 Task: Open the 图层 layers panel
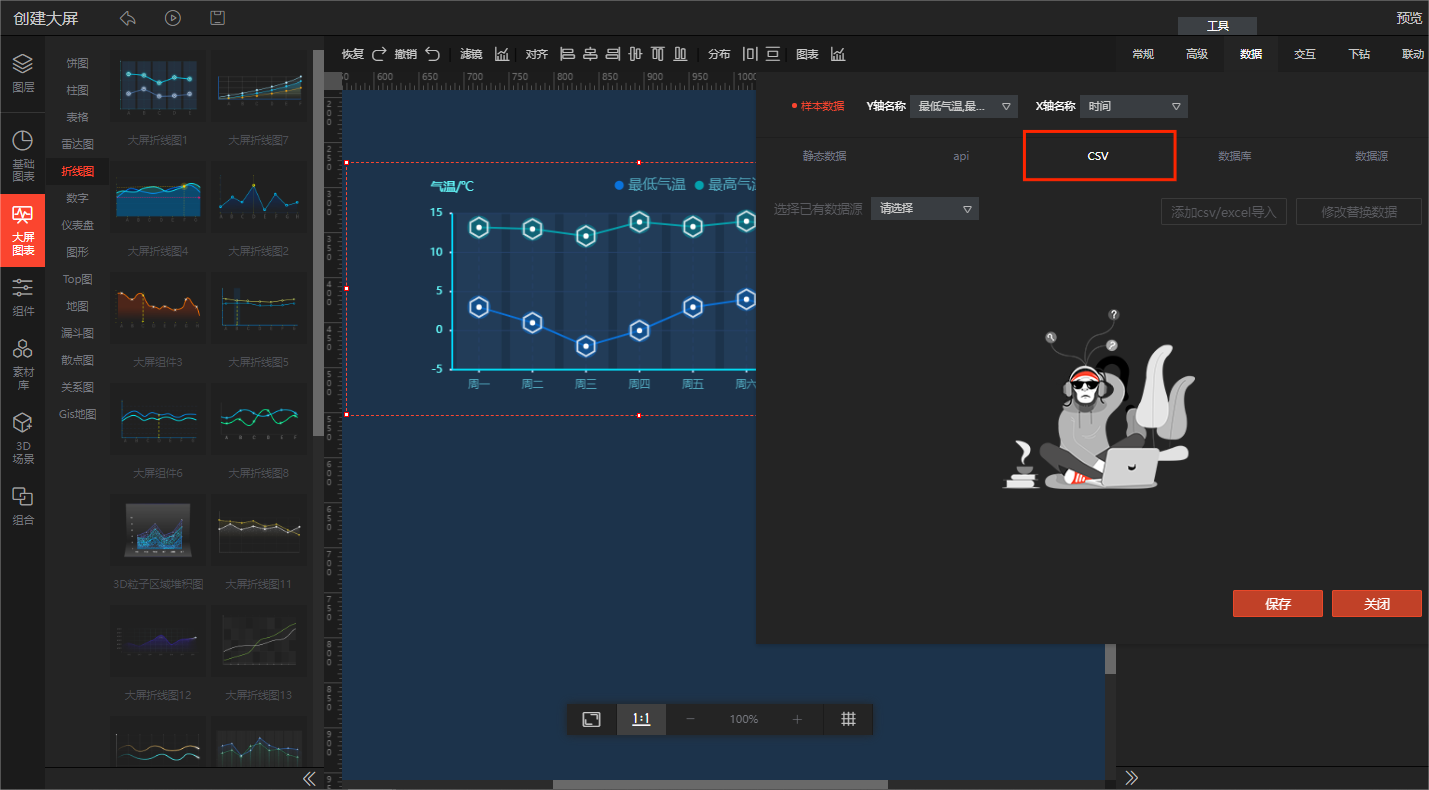22,73
